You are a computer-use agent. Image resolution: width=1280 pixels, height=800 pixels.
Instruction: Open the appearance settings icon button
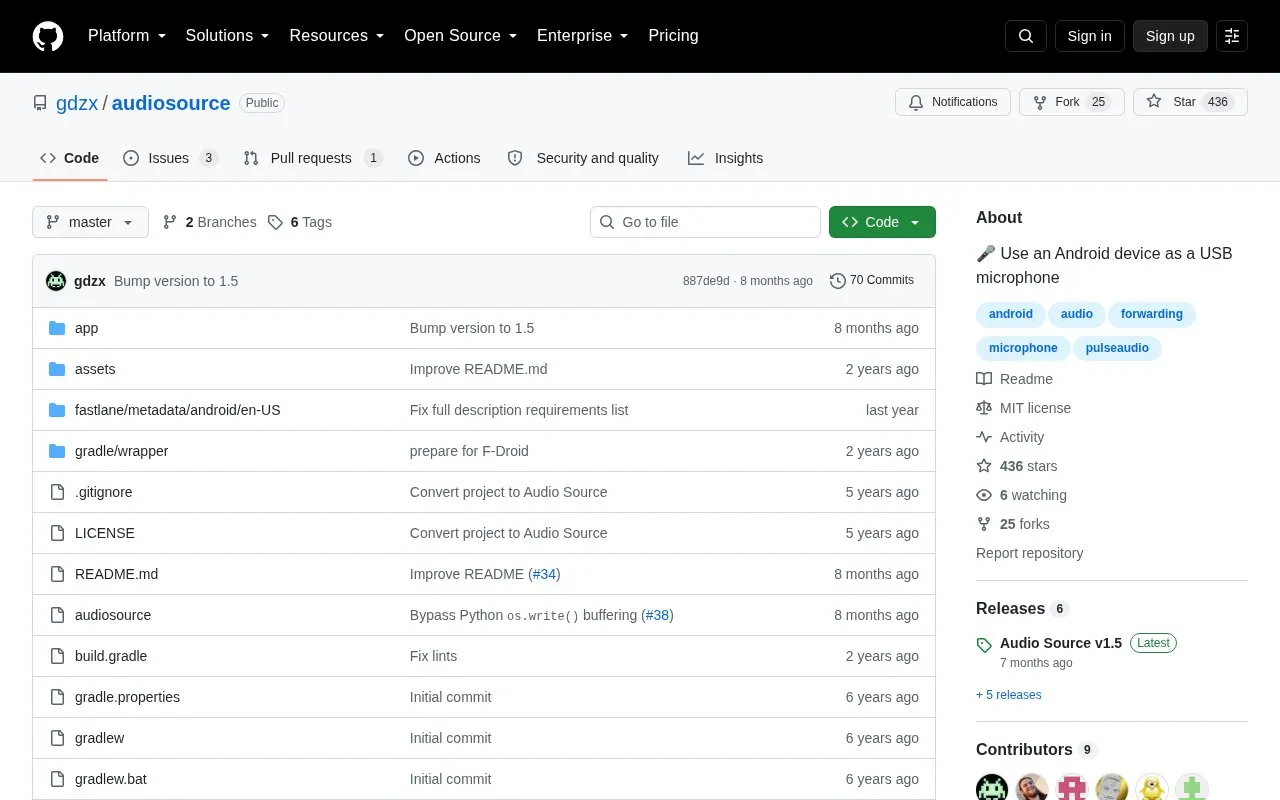1232,36
